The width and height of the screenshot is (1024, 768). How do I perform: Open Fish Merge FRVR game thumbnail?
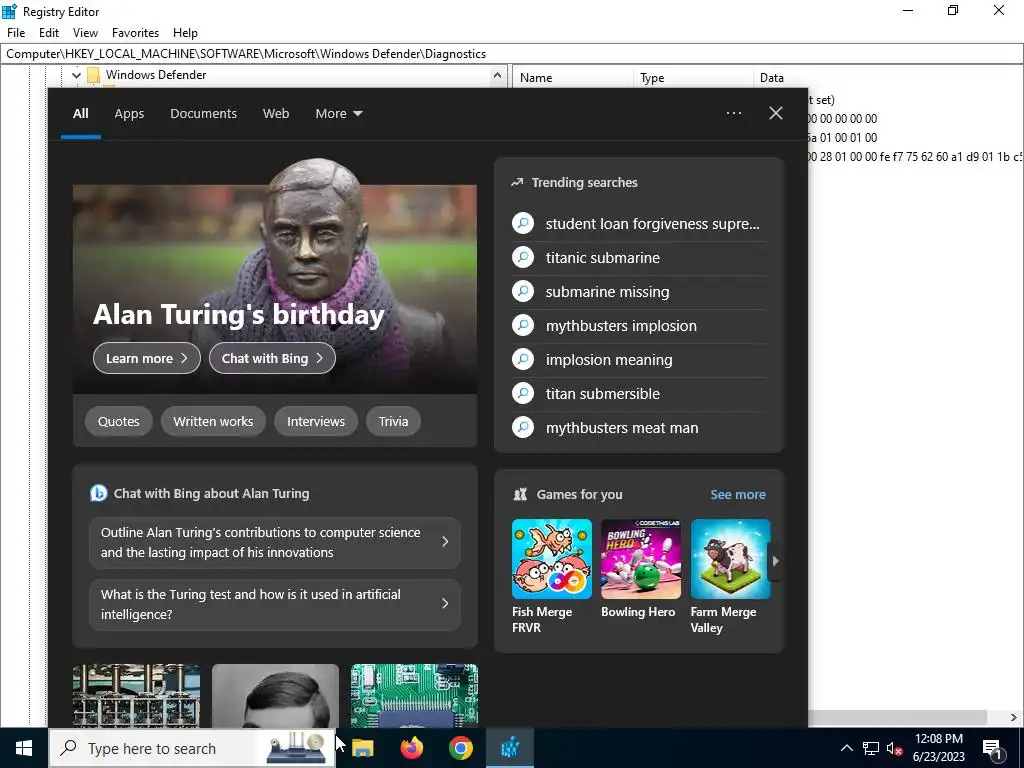coord(552,559)
